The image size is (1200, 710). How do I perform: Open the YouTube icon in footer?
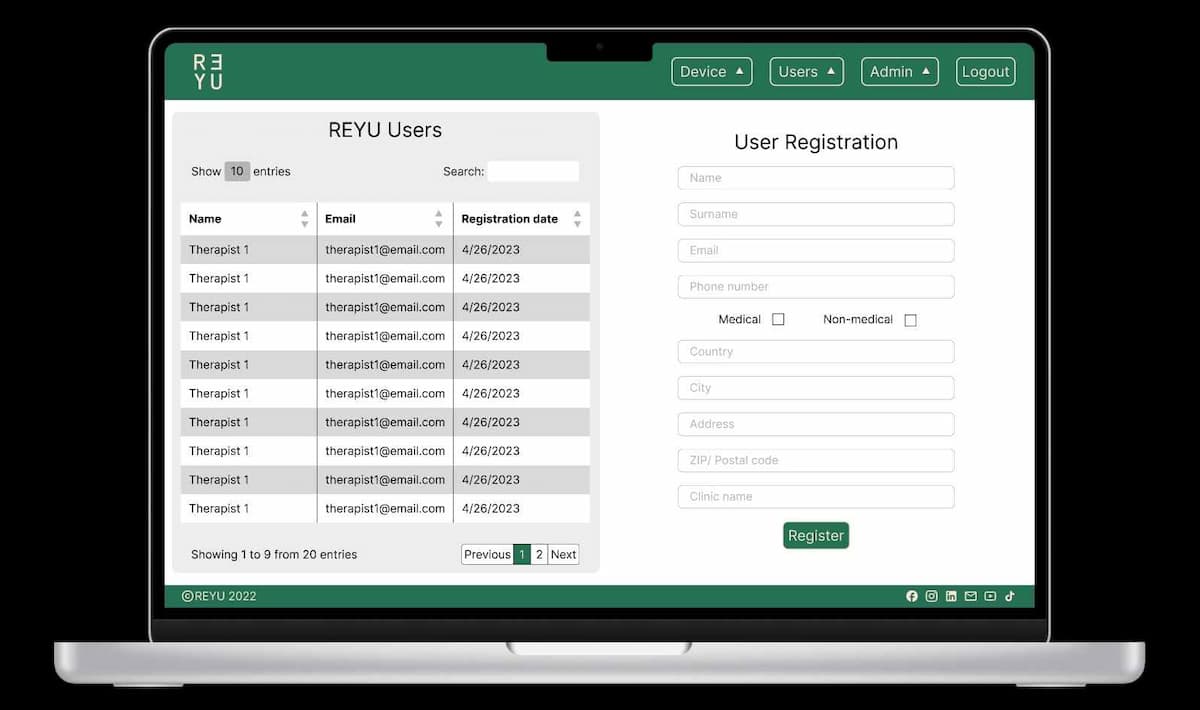(x=990, y=596)
